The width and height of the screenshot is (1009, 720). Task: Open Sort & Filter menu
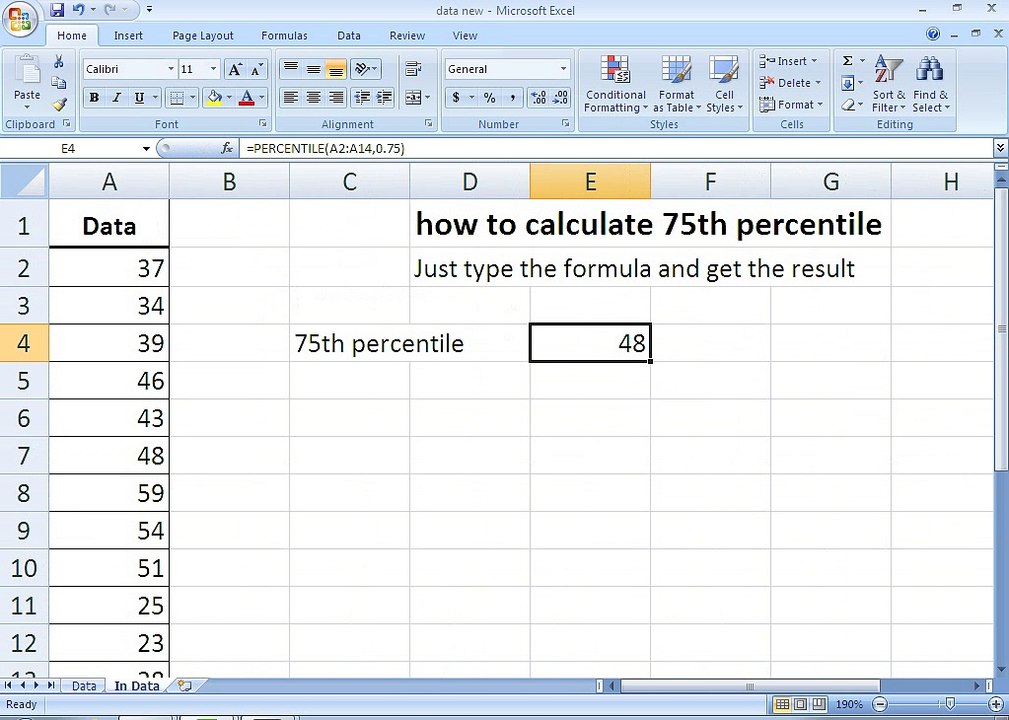(x=889, y=84)
